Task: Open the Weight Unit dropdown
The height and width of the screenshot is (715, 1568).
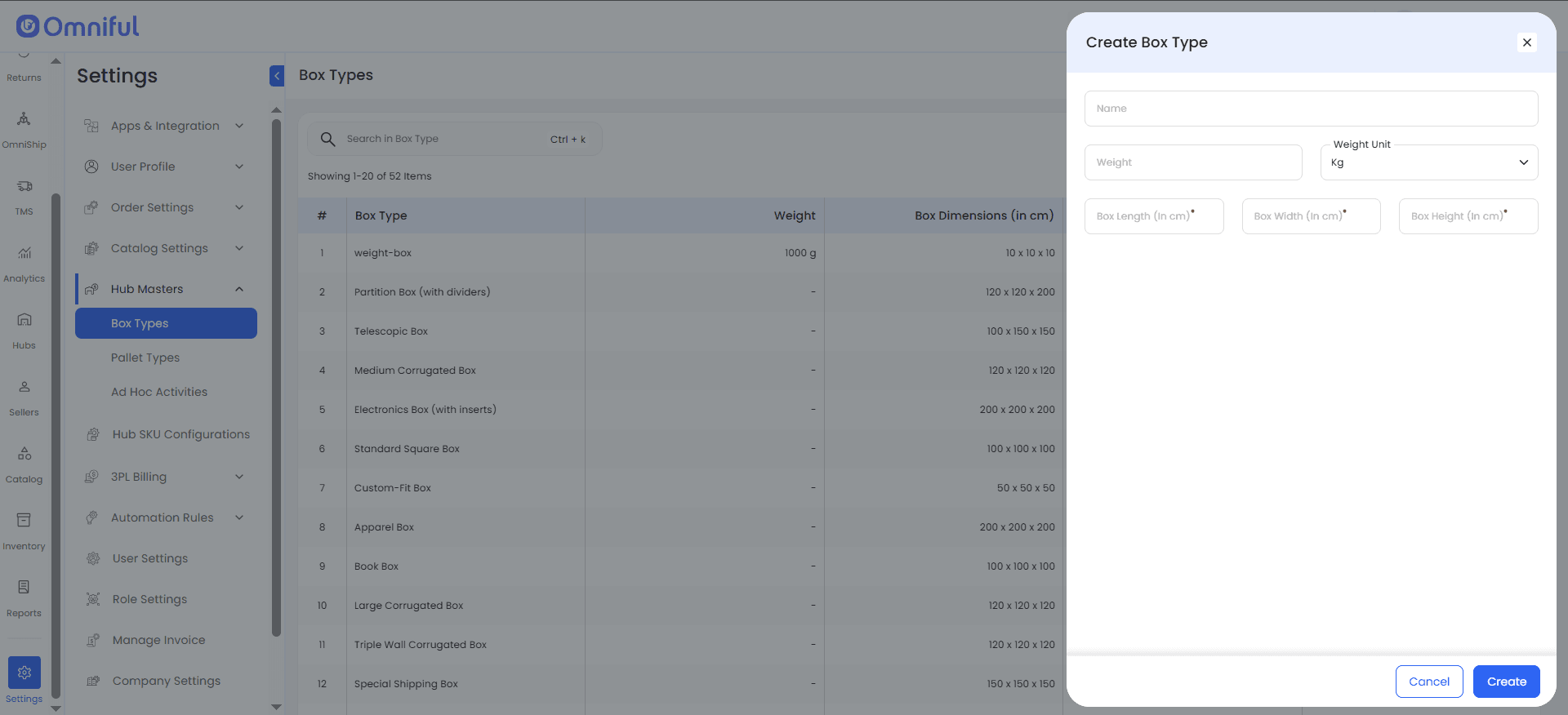Action: 1428,162
